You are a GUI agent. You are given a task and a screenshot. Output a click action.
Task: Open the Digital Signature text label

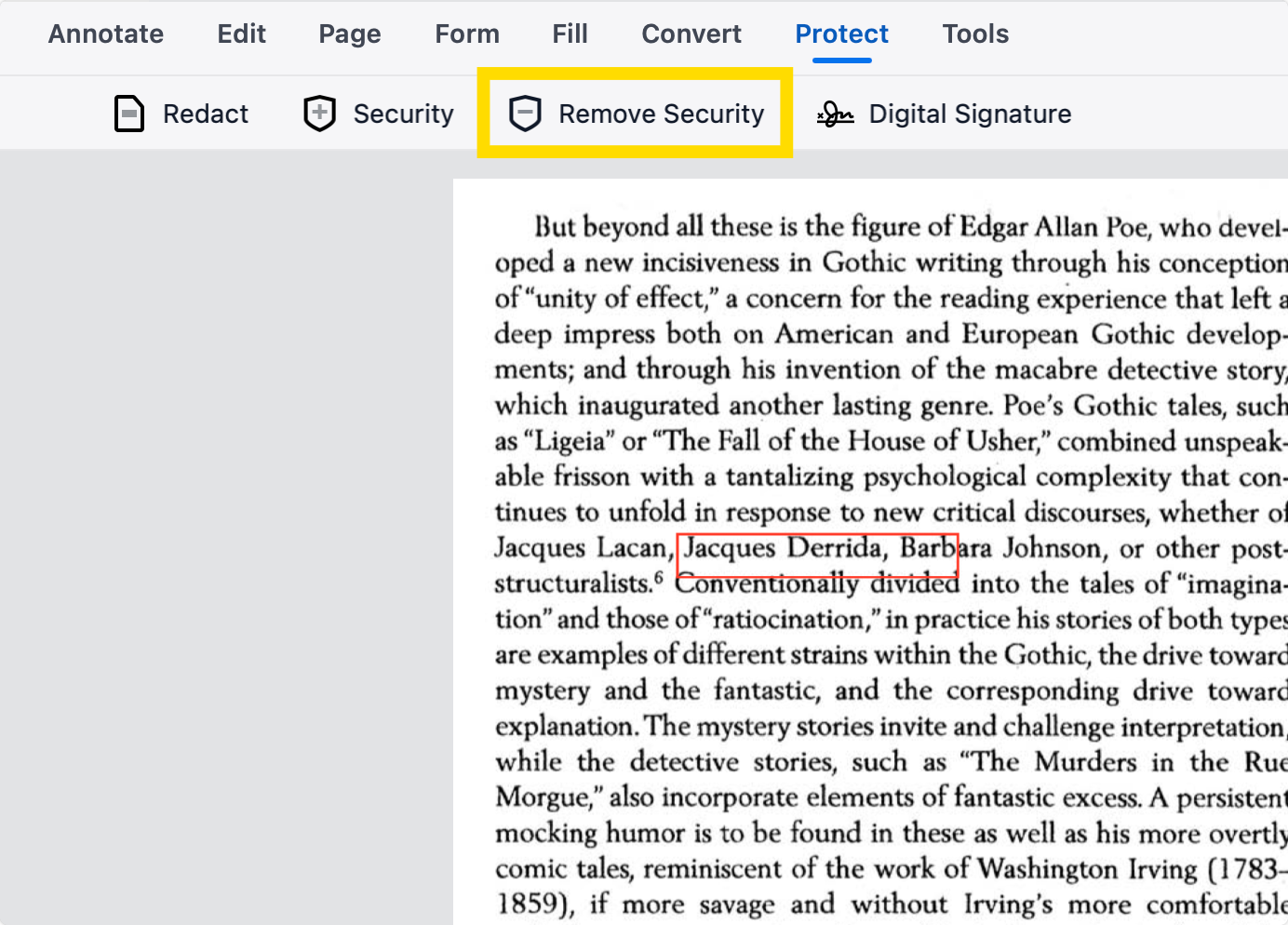[x=970, y=114]
